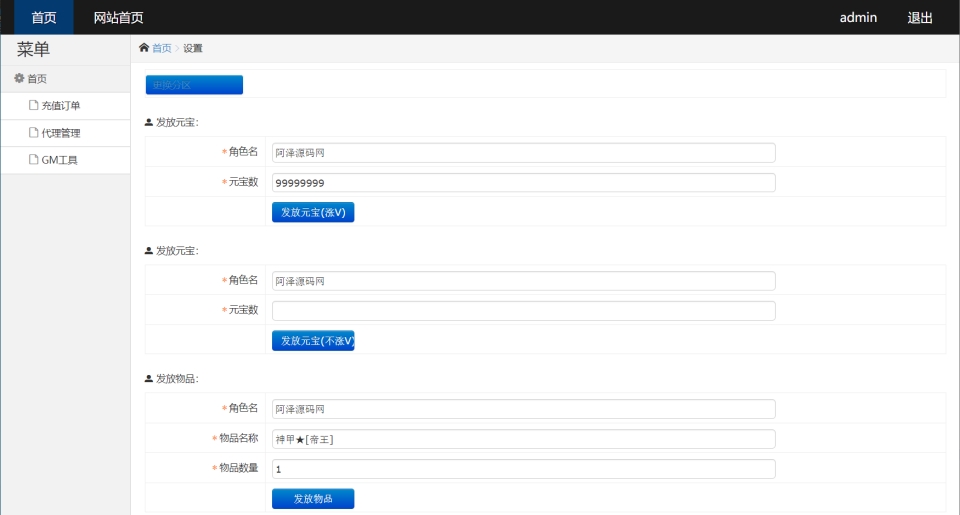Click the empty 元宝数 input field
This screenshot has width=960, height=515.
click(x=523, y=311)
